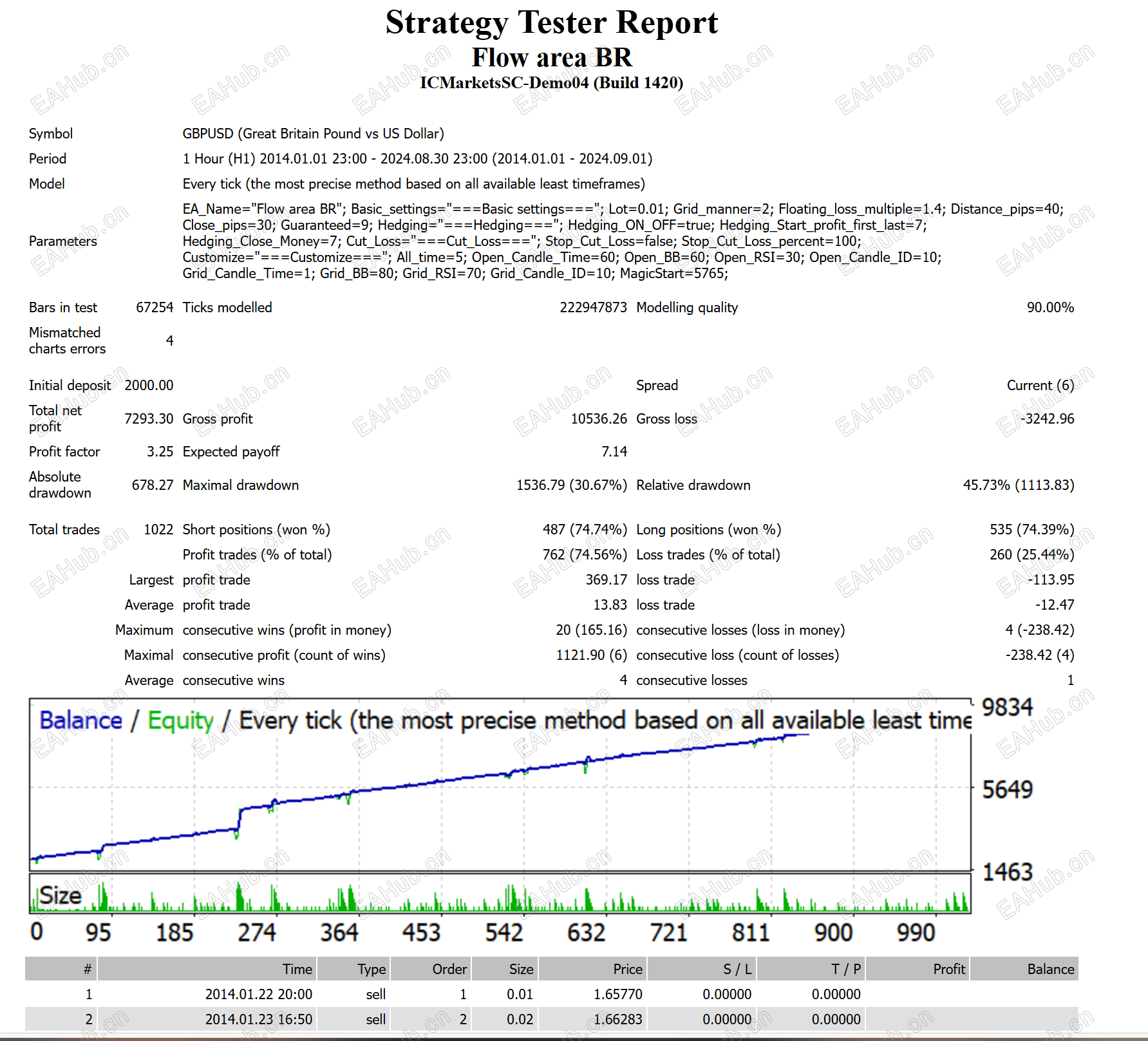Select trade time 2014.01.22 20:00
1148x1041 pixels.
pyautogui.click(x=259, y=994)
